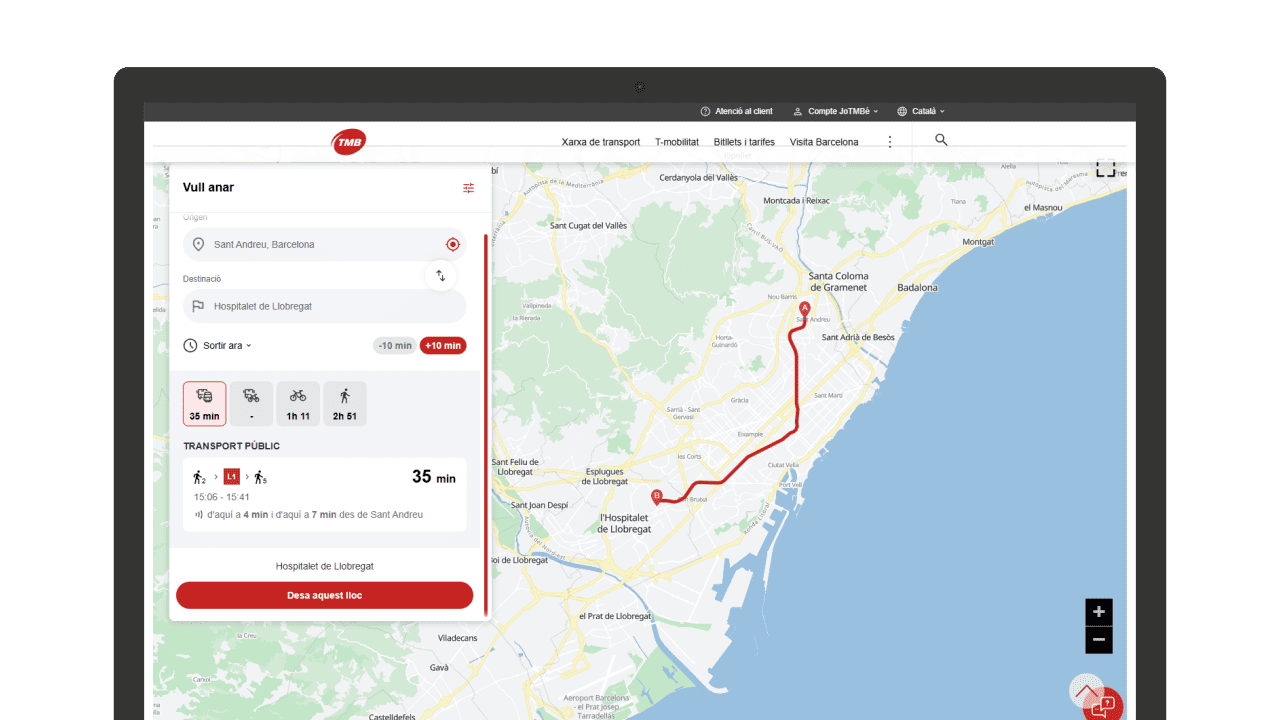This screenshot has width=1280, height=720.
Task: Click el Prat de Llobregat map label
Action: point(615,616)
